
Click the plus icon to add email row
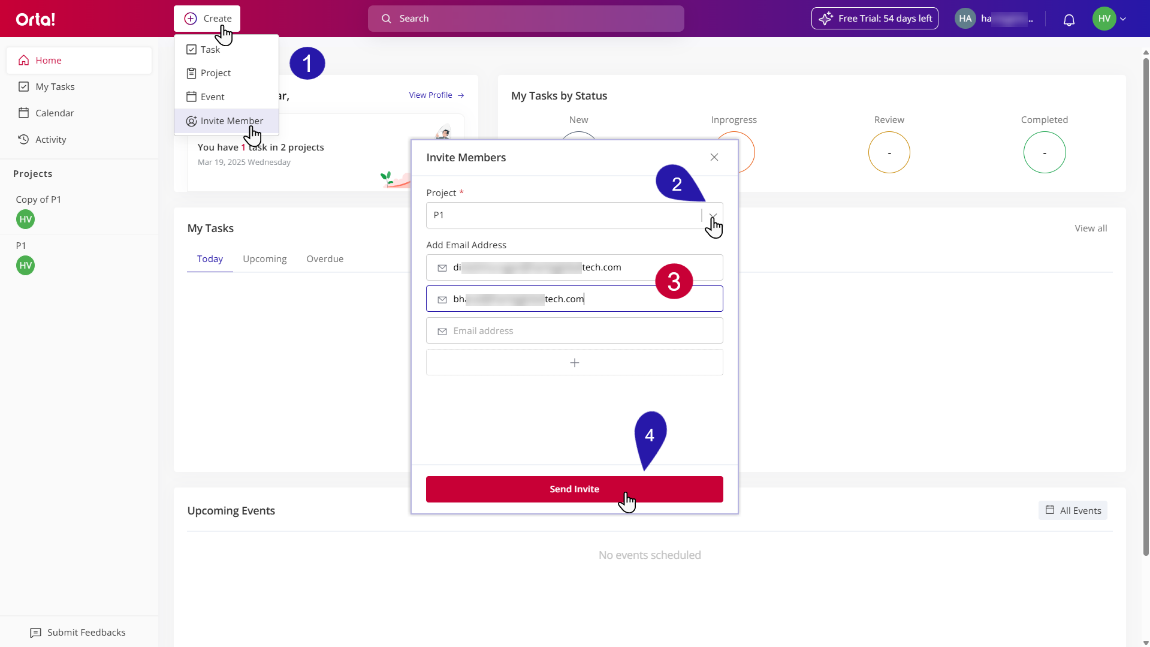(x=574, y=363)
